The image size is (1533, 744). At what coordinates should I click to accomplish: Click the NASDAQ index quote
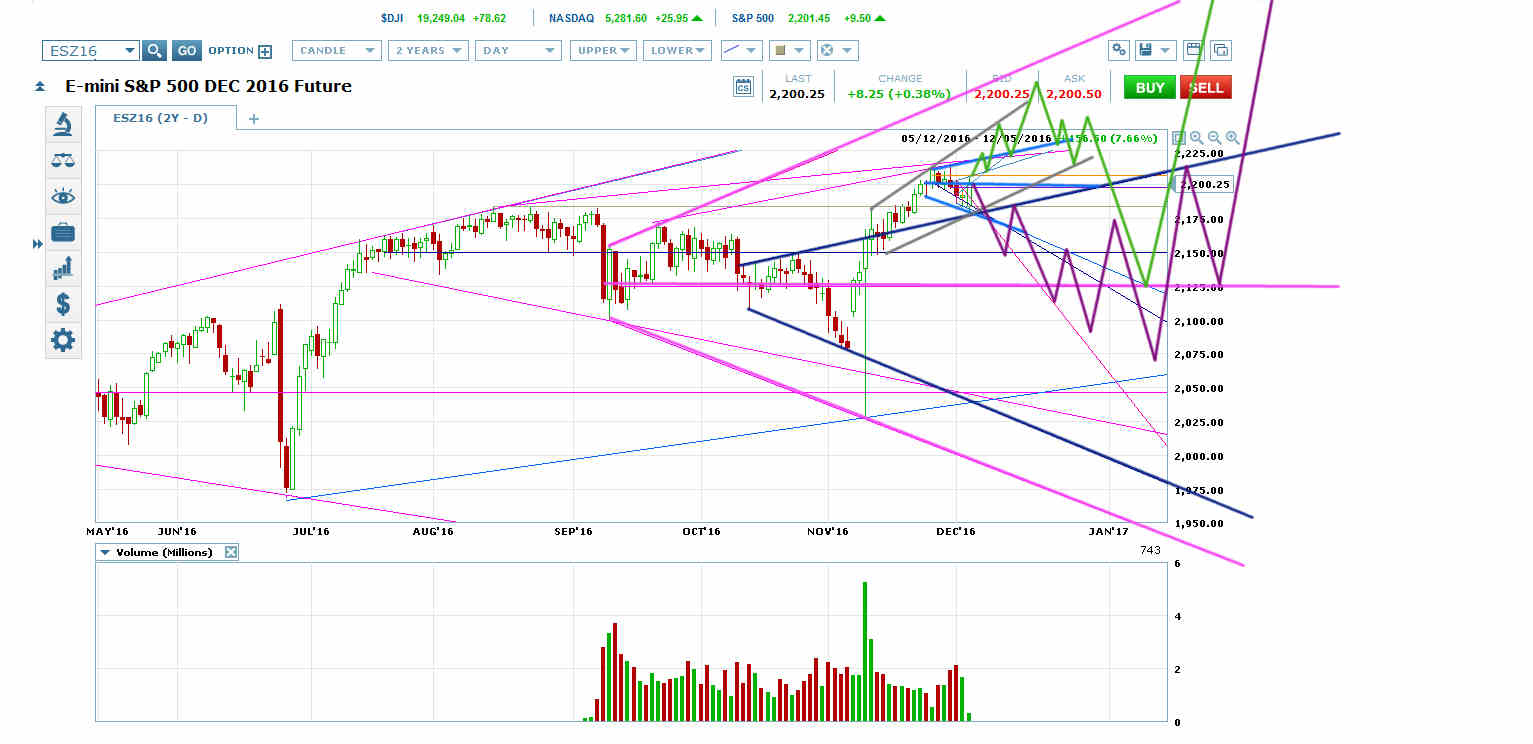click(626, 18)
